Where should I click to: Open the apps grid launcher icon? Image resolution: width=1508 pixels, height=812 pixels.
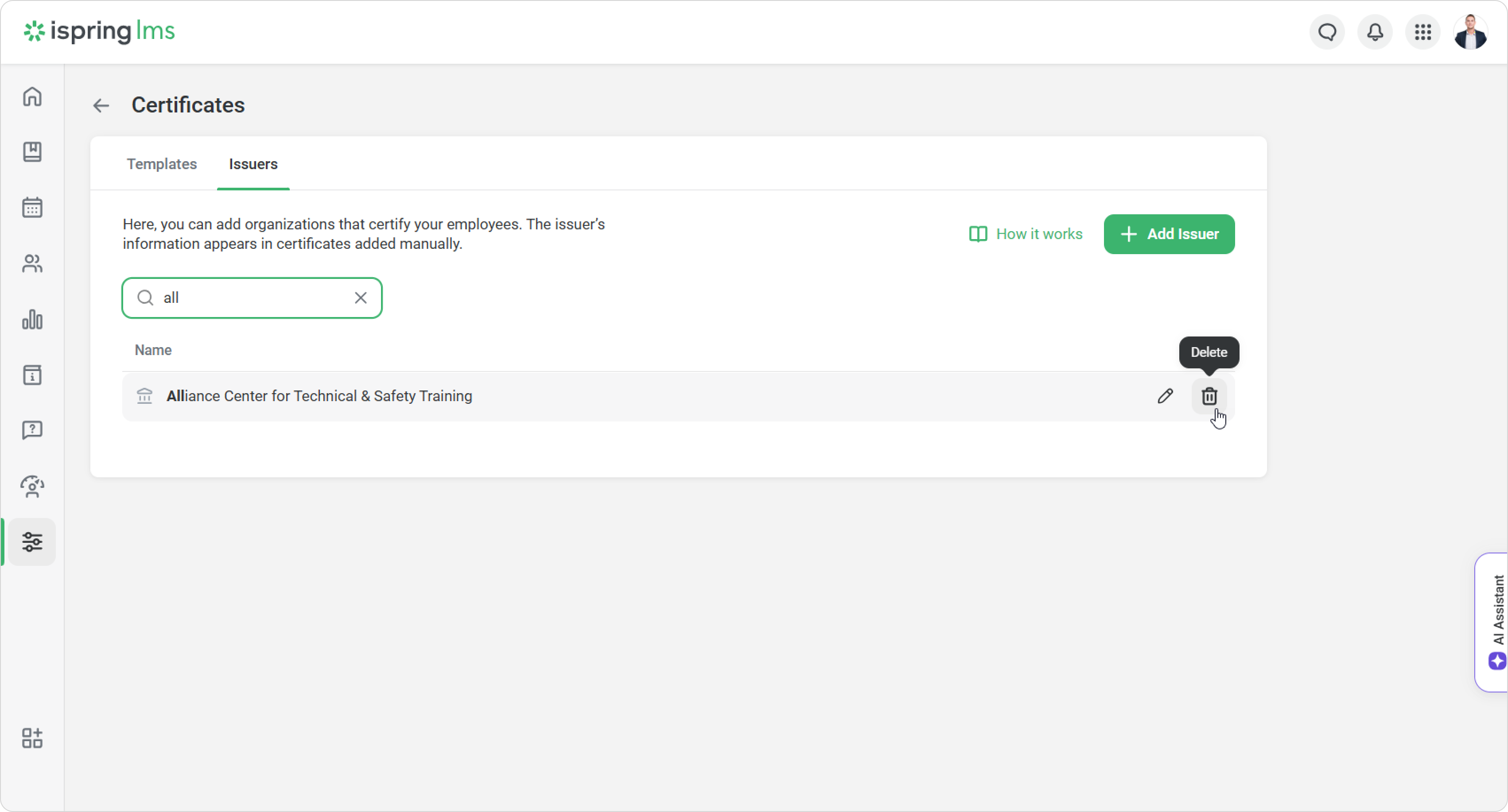coord(1422,32)
